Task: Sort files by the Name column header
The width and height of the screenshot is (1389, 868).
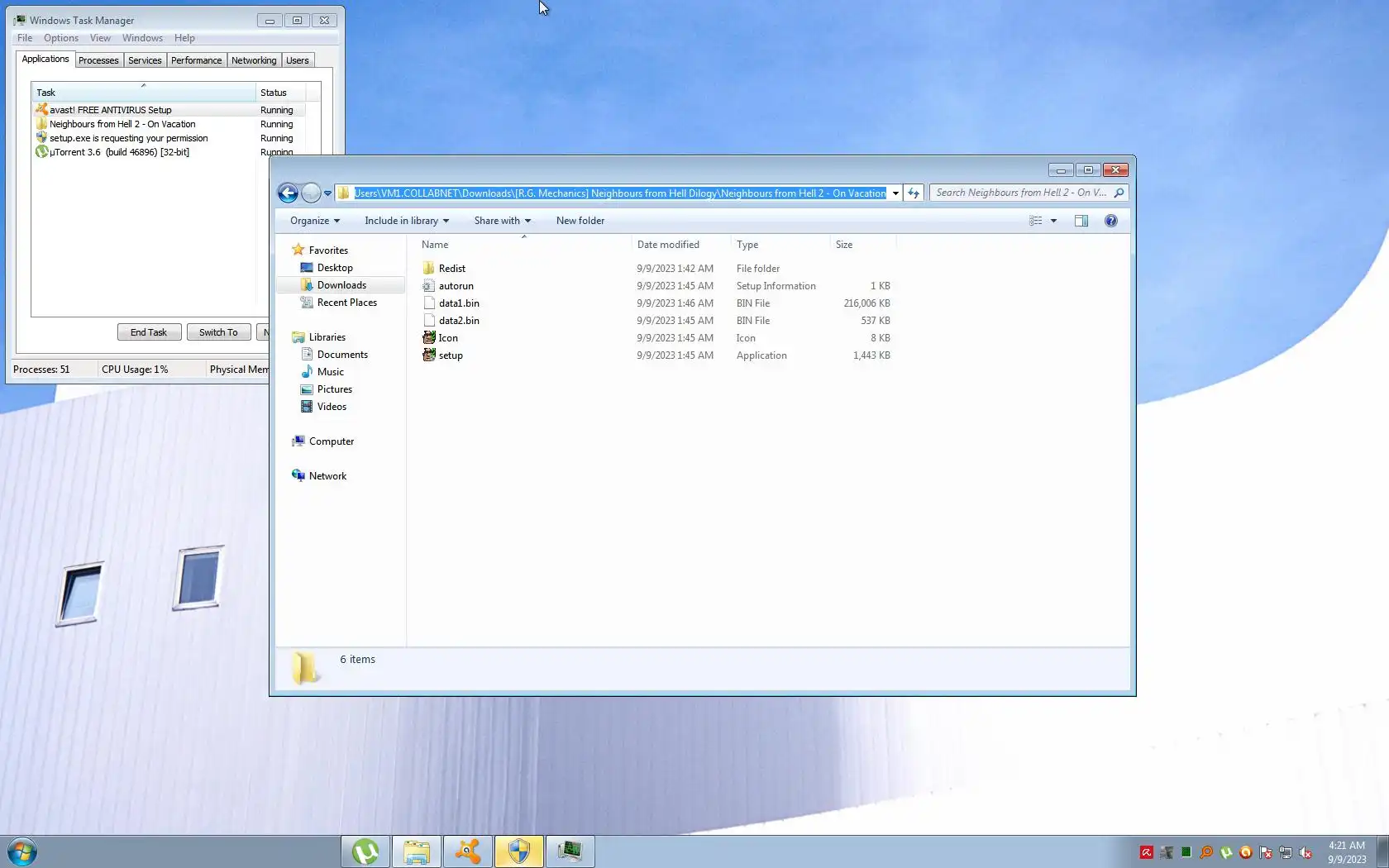Action: pyautogui.click(x=523, y=245)
